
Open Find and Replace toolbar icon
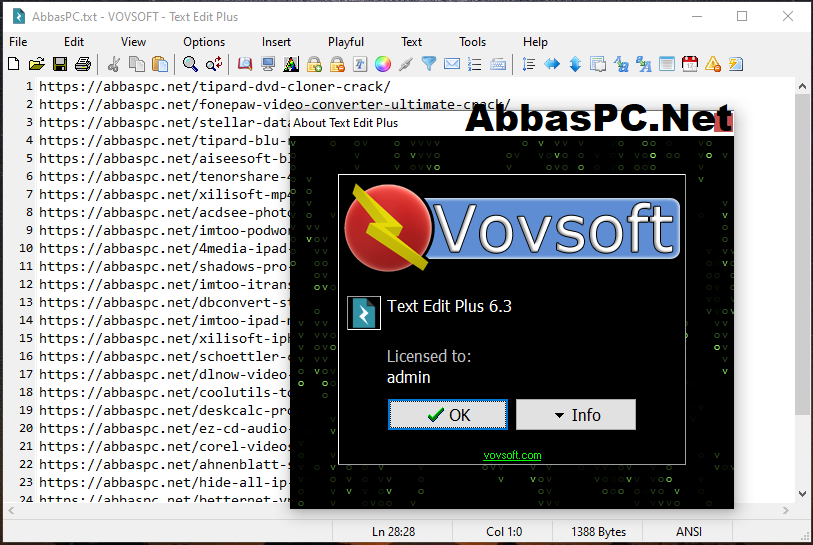[214, 64]
